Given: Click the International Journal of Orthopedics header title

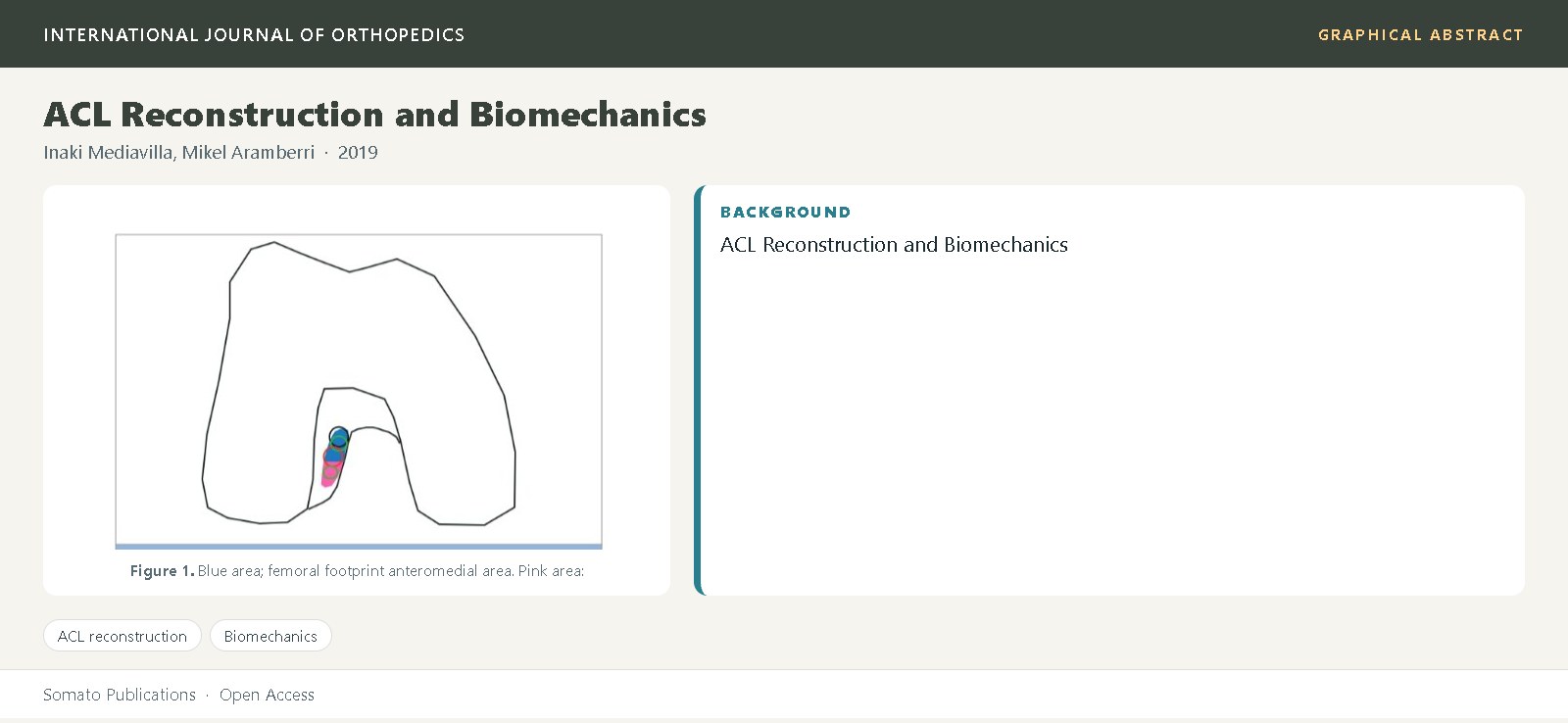Looking at the screenshot, I should point(254,34).
